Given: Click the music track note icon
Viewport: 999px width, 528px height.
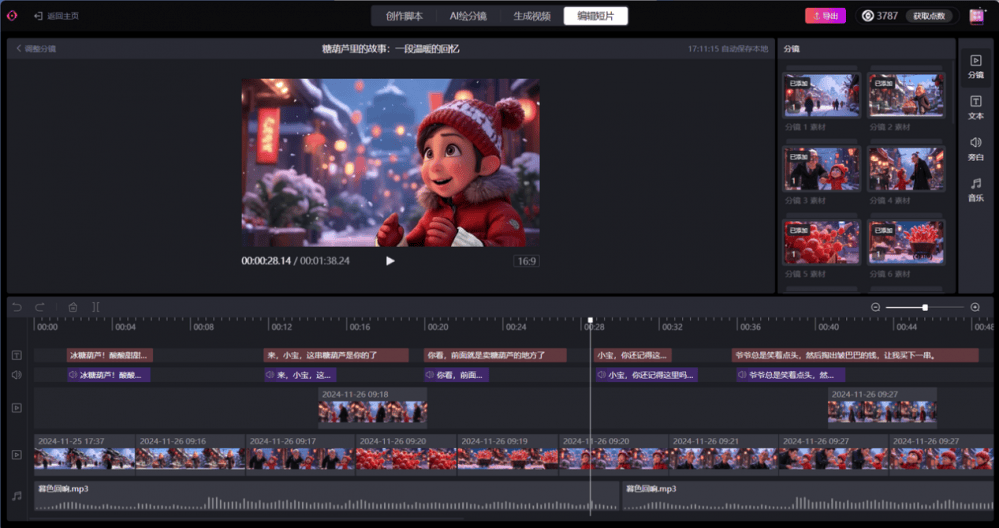Looking at the screenshot, I should [x=17, y=496].
